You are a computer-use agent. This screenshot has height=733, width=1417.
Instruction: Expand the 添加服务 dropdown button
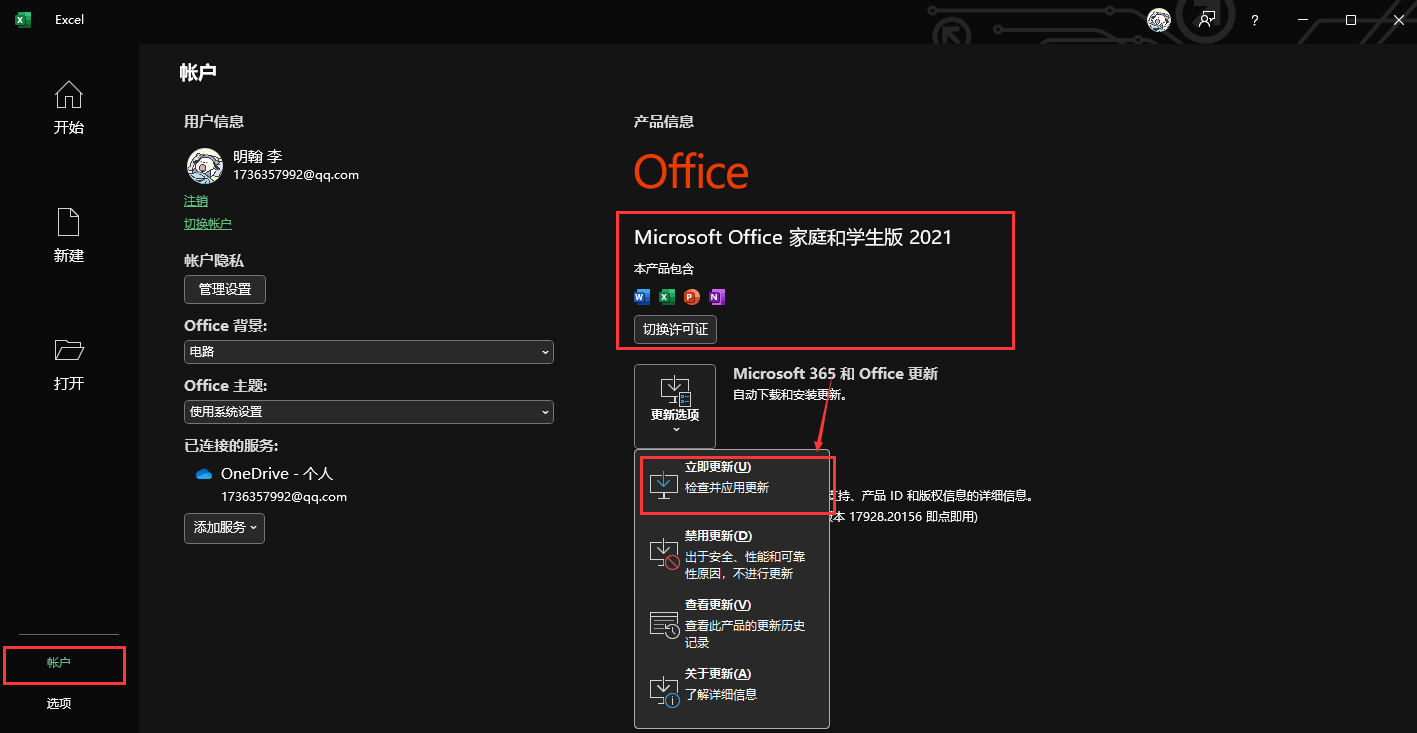(x=224, y=527)
